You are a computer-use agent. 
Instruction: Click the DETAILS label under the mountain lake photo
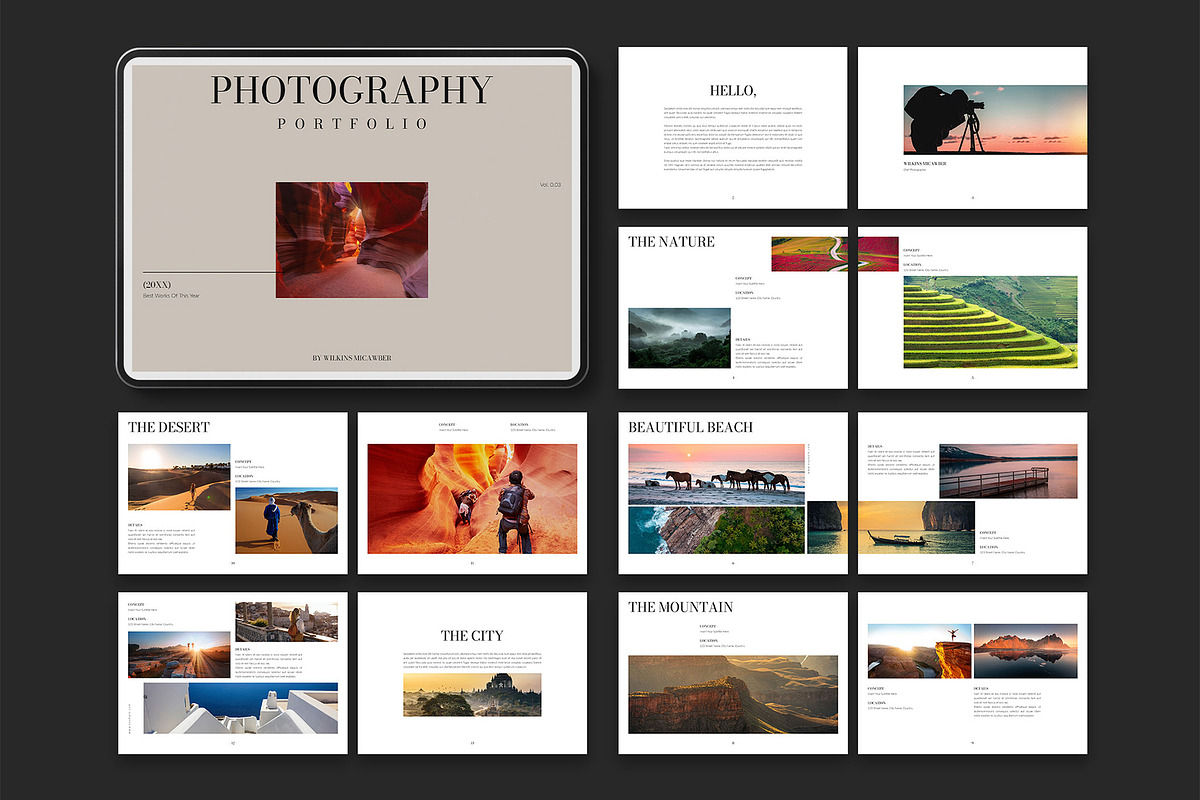(982, 689)
